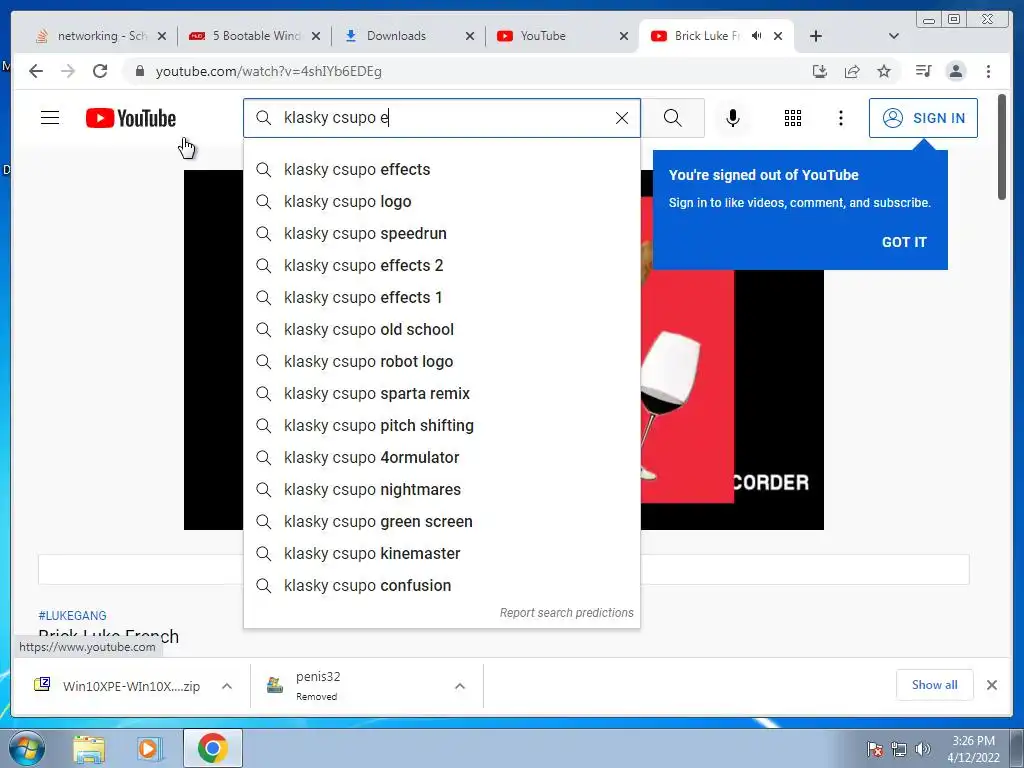Switch to YouTube tab
1024x768 pixels.
(562, 36)
